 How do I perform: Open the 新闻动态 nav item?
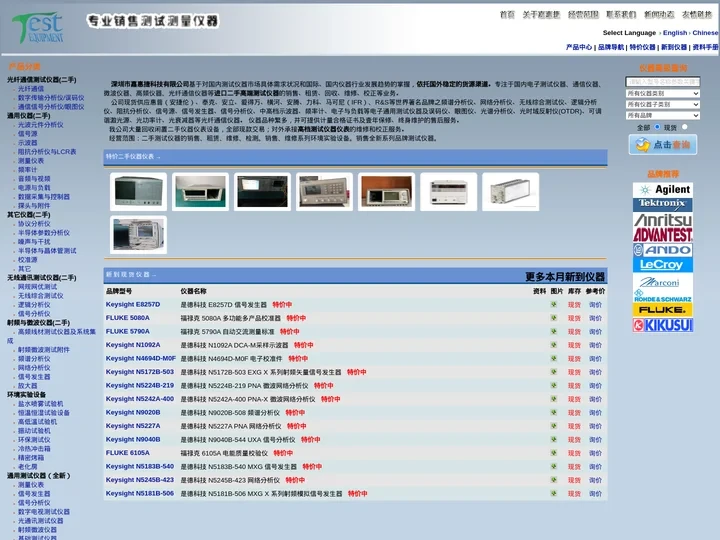pos(659,15)
